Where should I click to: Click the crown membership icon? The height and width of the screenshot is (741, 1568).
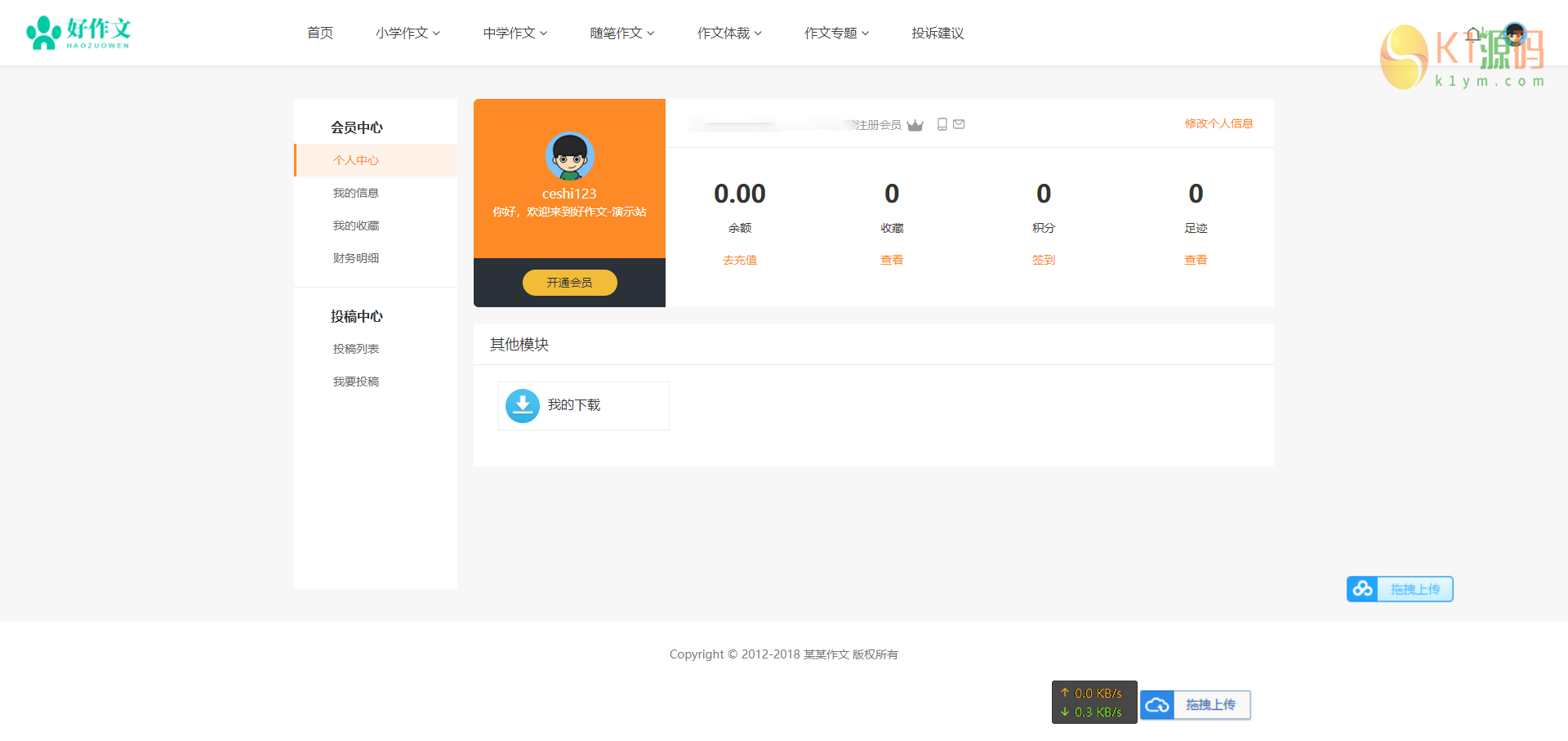pos(915,125)
